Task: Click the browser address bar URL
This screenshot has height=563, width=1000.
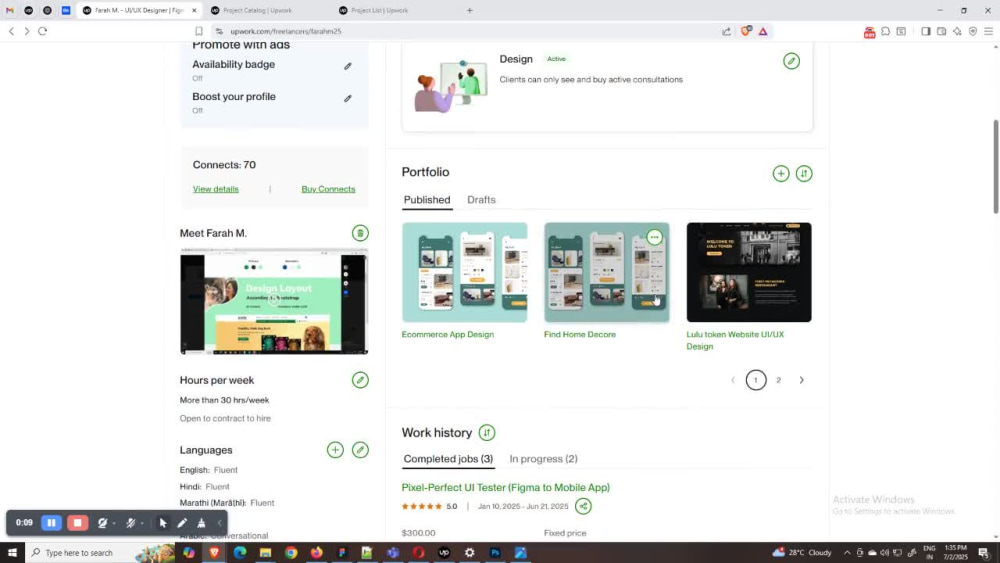Action: (286, 31)
